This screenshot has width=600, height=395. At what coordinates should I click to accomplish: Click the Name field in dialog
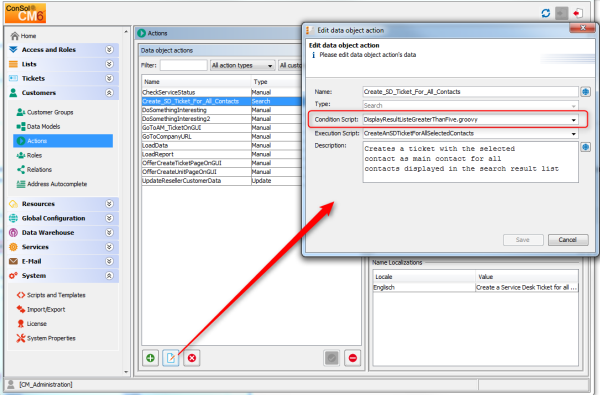(470, 92)
